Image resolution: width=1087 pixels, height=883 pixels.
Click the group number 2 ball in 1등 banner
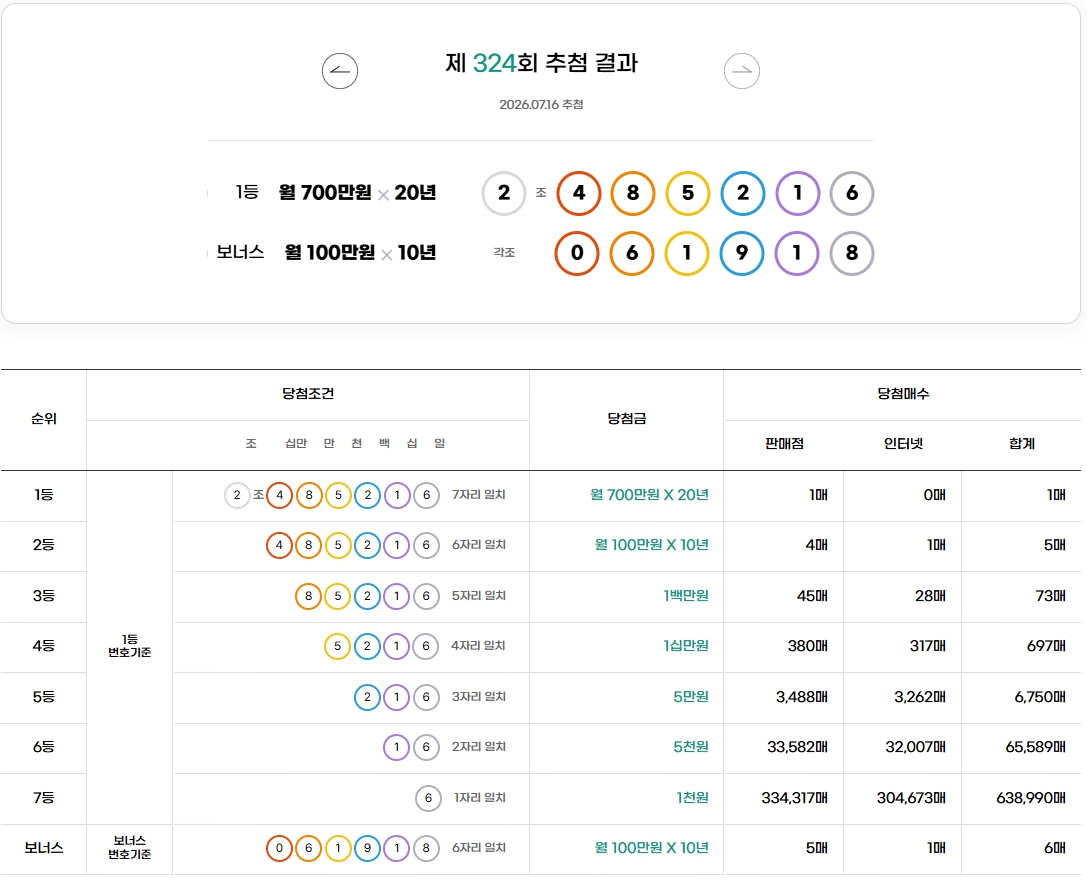click(x=504, y=193)
